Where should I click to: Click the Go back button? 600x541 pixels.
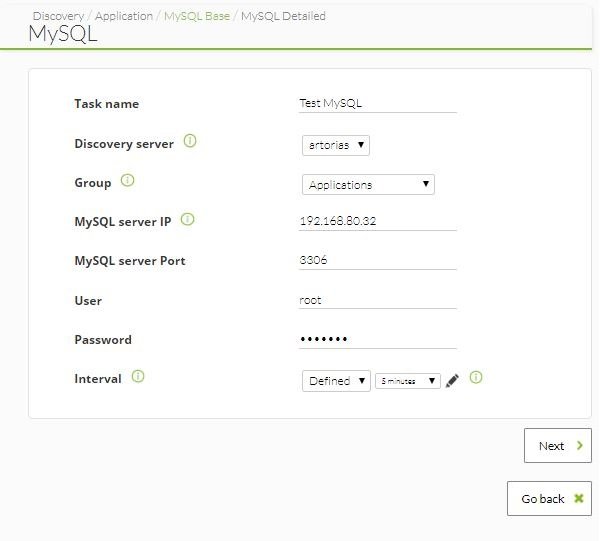coord(549,498)
